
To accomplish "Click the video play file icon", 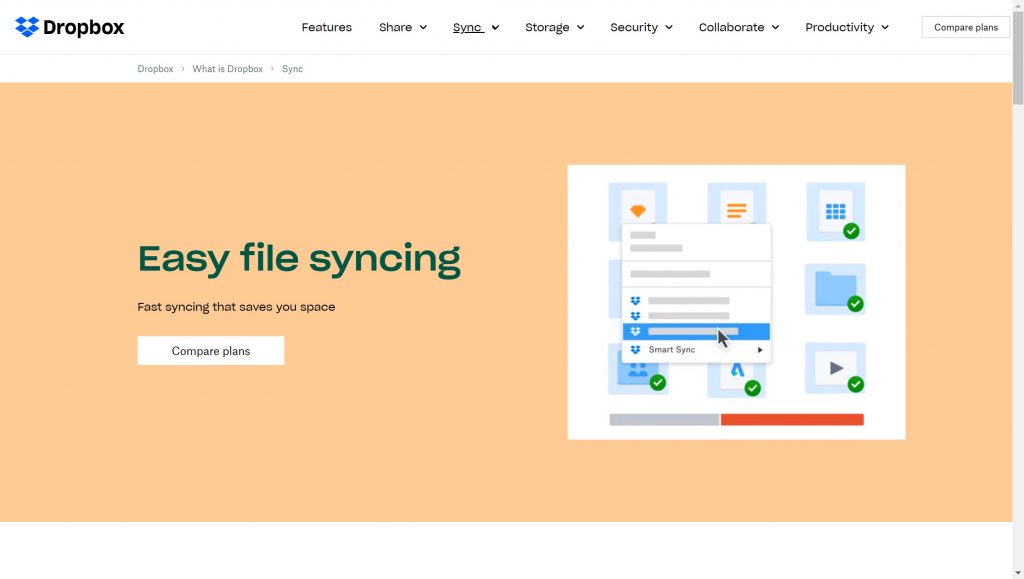I will coord(836,368).
